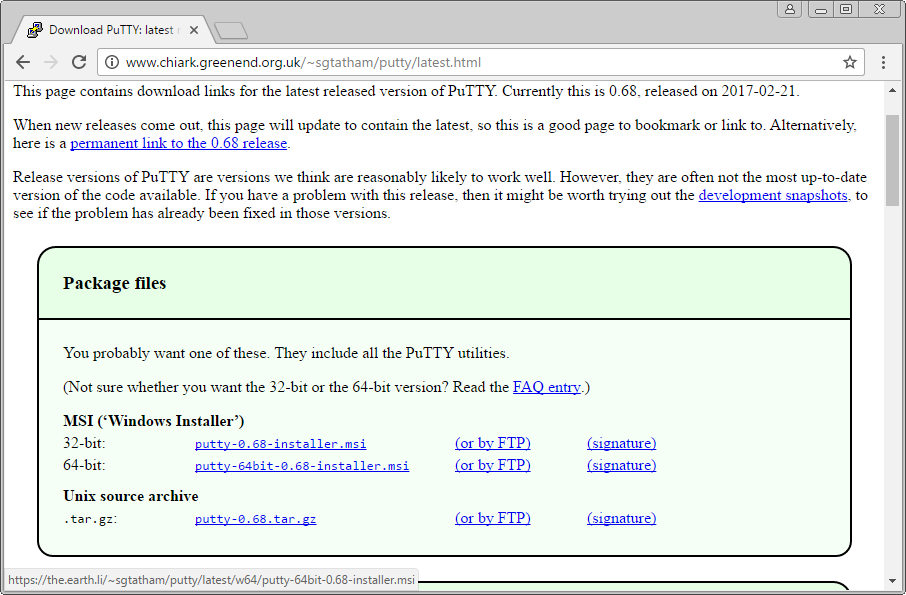This screenshot has height=595, width=906.
Task: Open the permanent link to 0.68 release
Action: (178, 143)
